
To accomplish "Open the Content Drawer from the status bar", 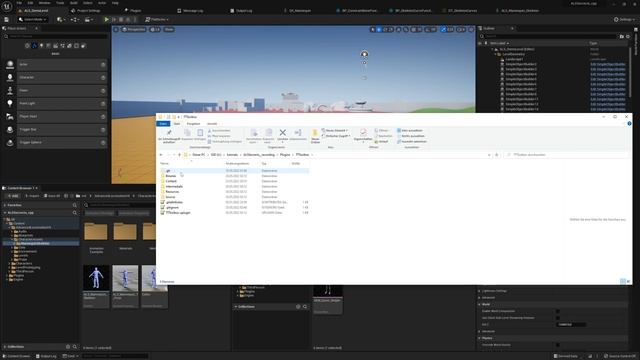I will [17, 356].
